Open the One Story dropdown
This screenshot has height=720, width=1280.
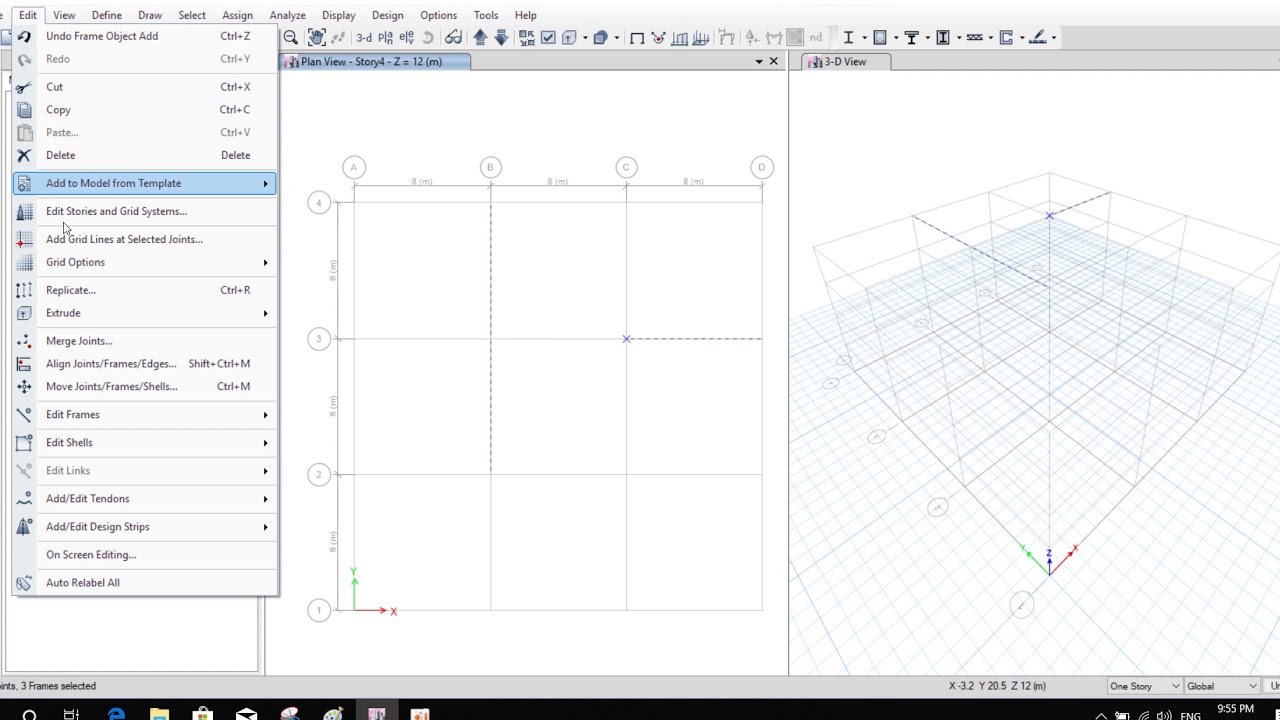[x=1144, y=686]
